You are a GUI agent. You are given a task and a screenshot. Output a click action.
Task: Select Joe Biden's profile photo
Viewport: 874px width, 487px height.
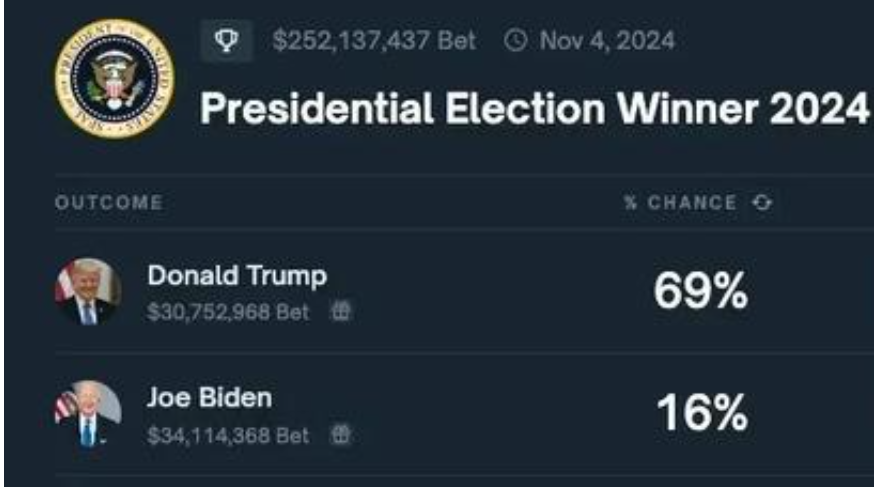point(88,413)
